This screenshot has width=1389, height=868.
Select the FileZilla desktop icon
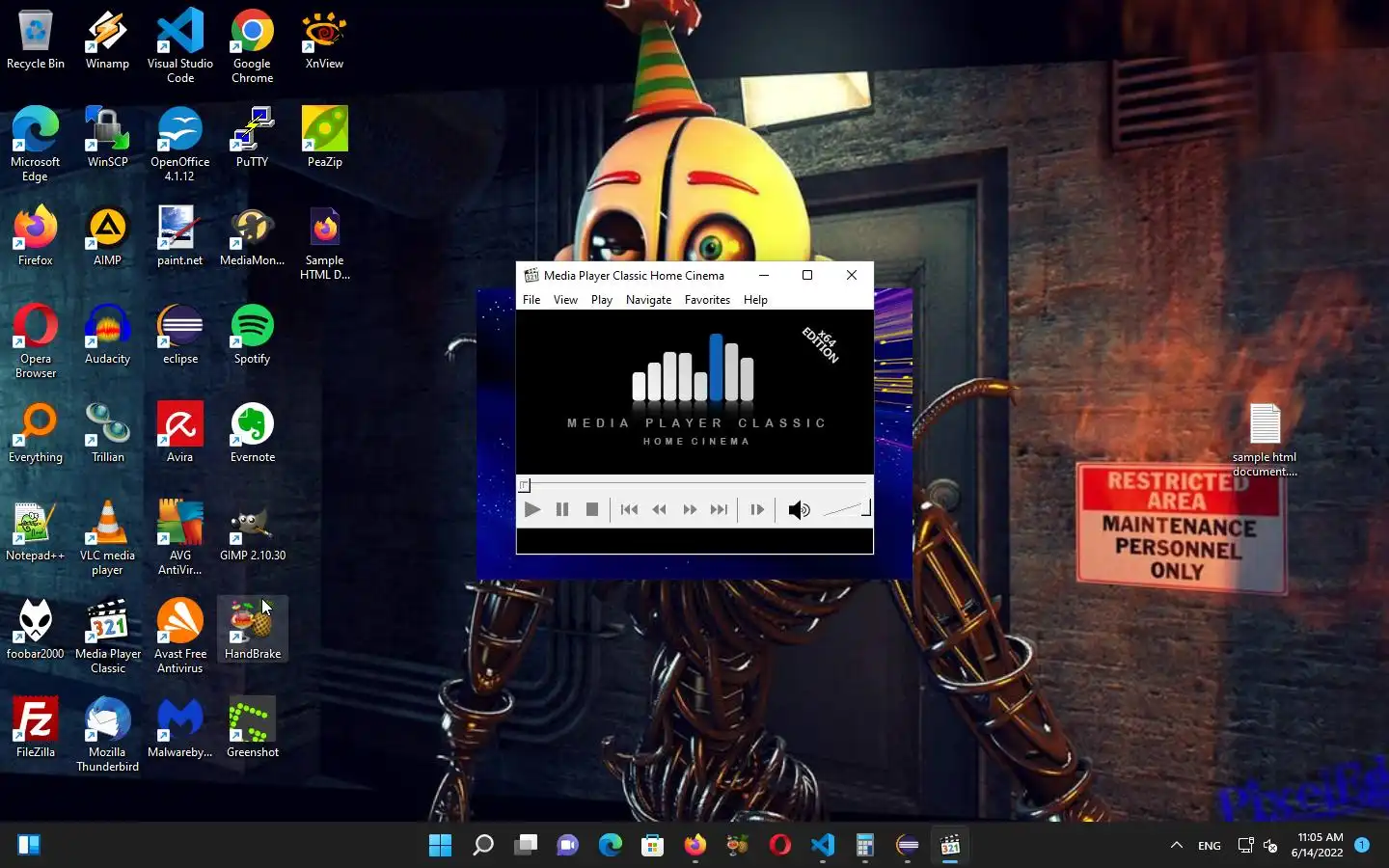(x=36, y=728)
